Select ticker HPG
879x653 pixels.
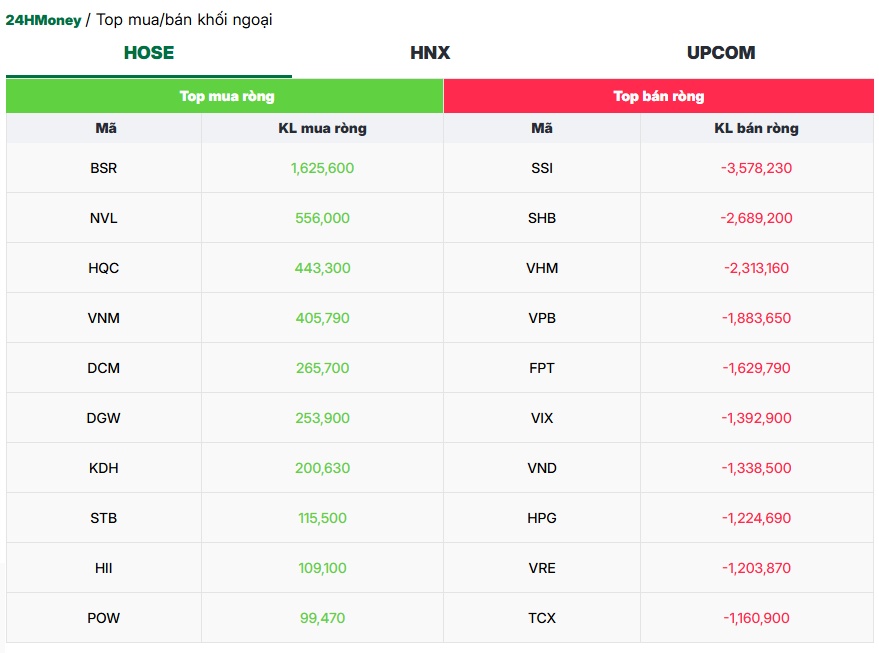click(542, 518)
